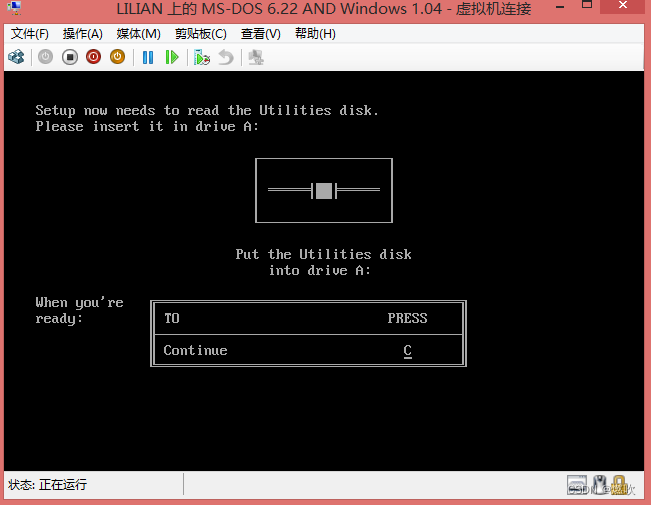Click the mouse status icon in status bar
The width and height of the screenshot is (651, 505).
click(599, 485)
